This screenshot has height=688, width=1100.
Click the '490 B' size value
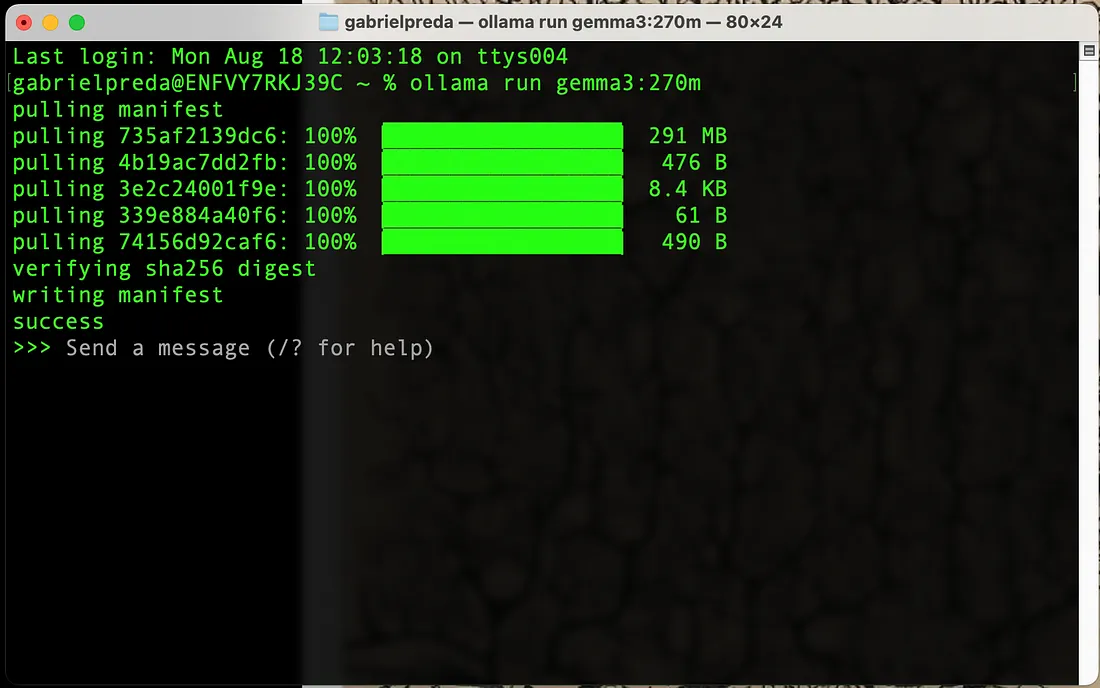click(694, 242)
